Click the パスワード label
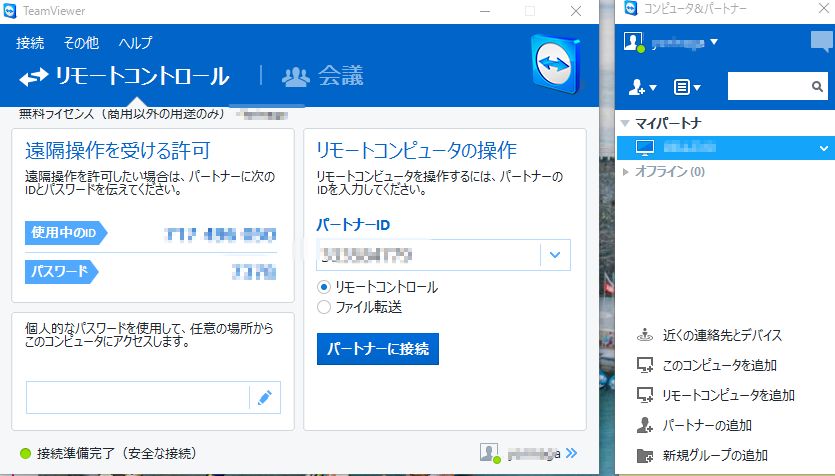835x476 pixels. (61, 272)
